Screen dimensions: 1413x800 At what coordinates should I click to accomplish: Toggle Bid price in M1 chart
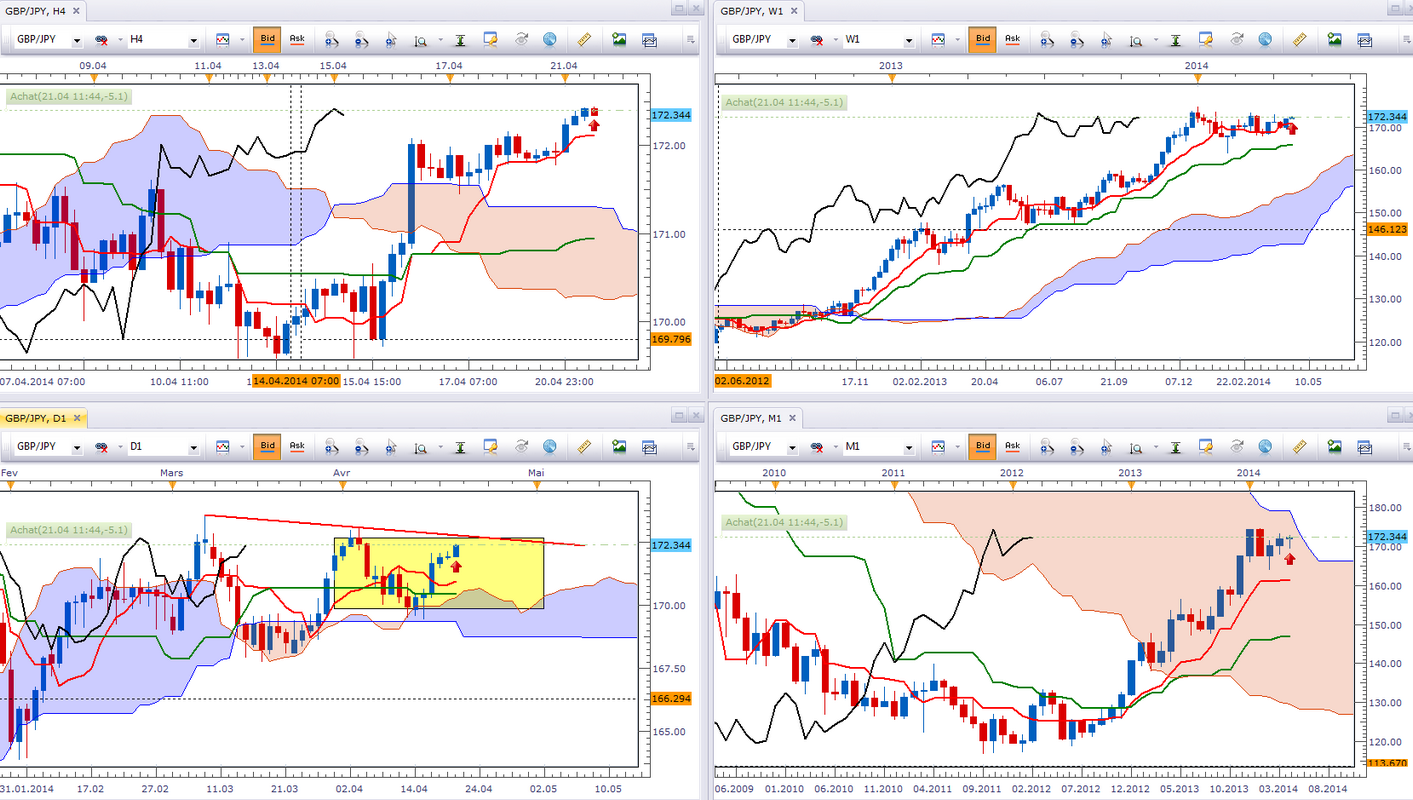(x=982, y=447)
